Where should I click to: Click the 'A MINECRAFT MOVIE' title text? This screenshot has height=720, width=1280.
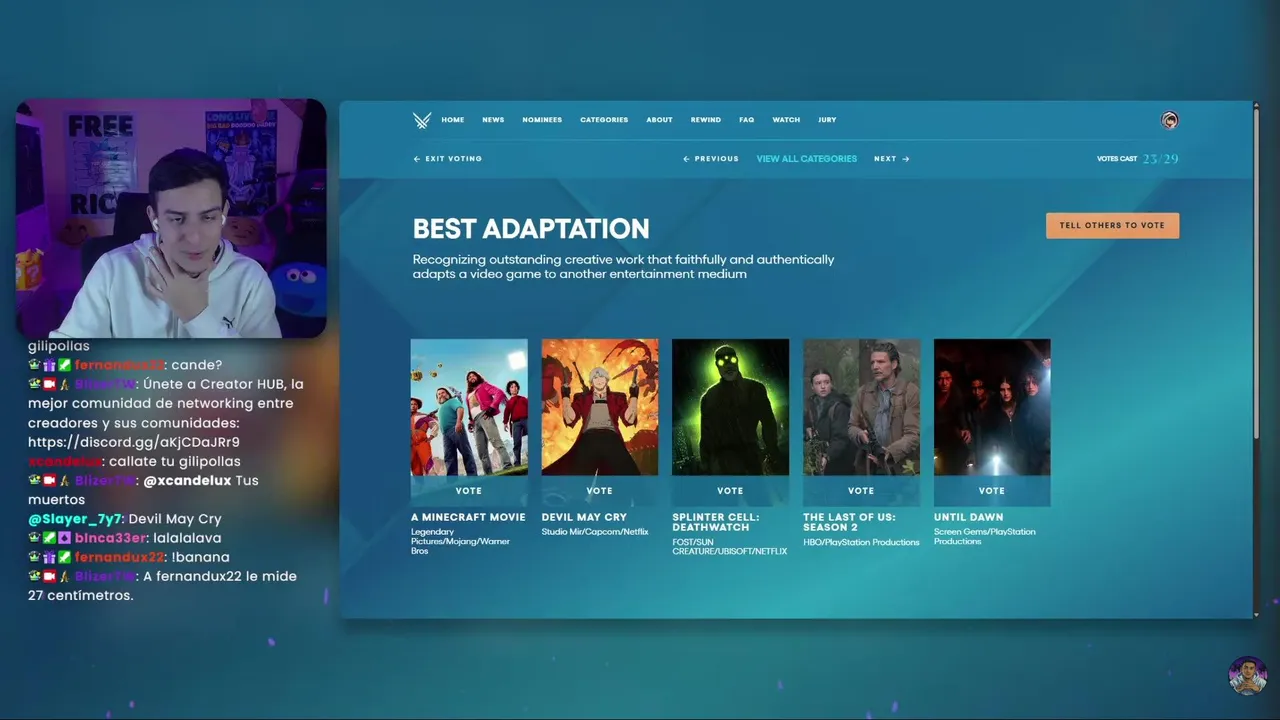468,517
